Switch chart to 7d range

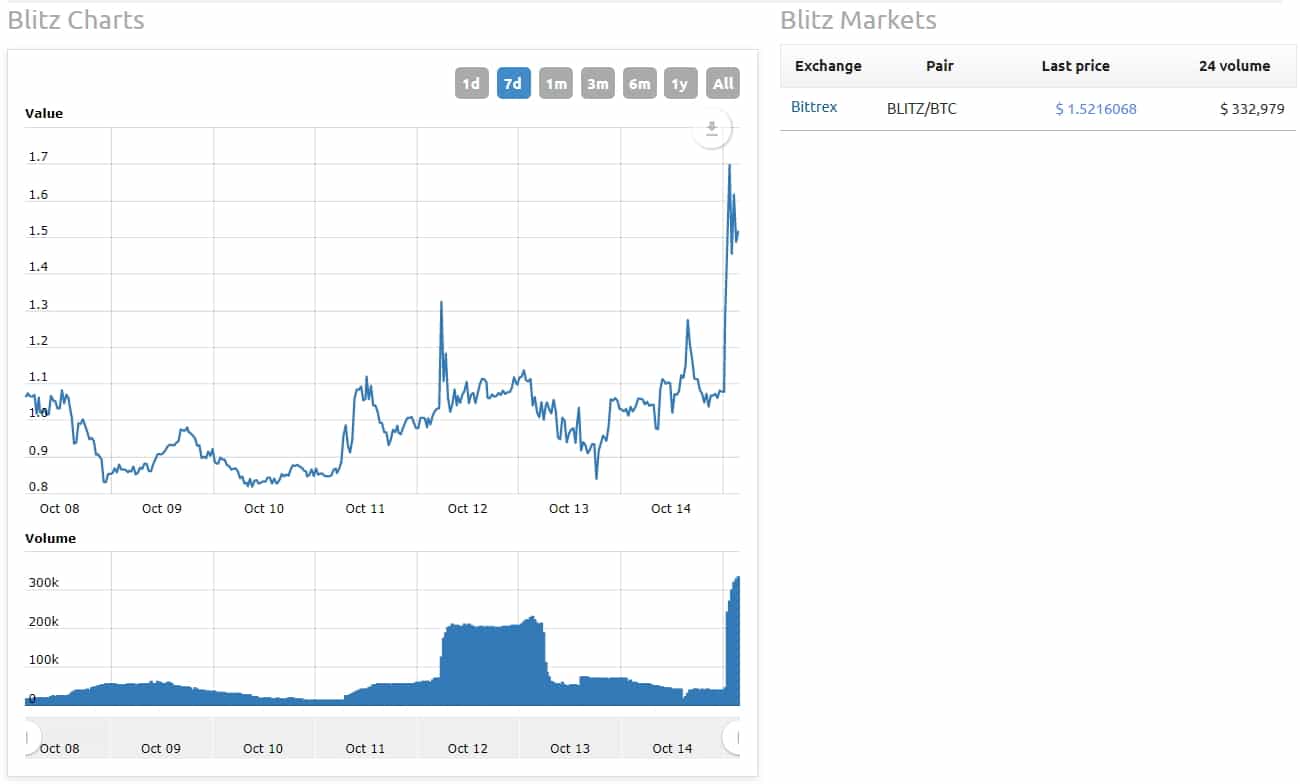pos(513,84)
